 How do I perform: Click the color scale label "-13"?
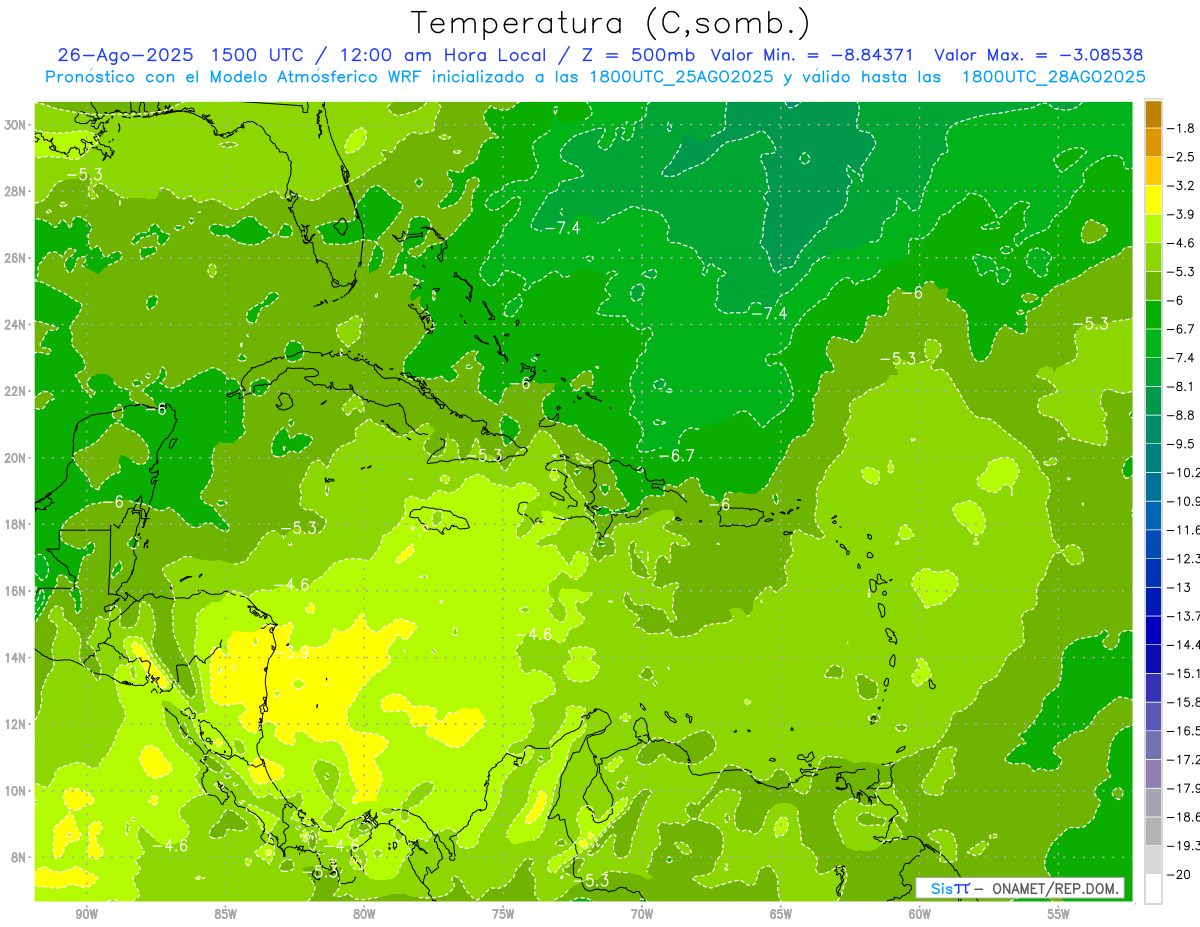click(1180, 587)
